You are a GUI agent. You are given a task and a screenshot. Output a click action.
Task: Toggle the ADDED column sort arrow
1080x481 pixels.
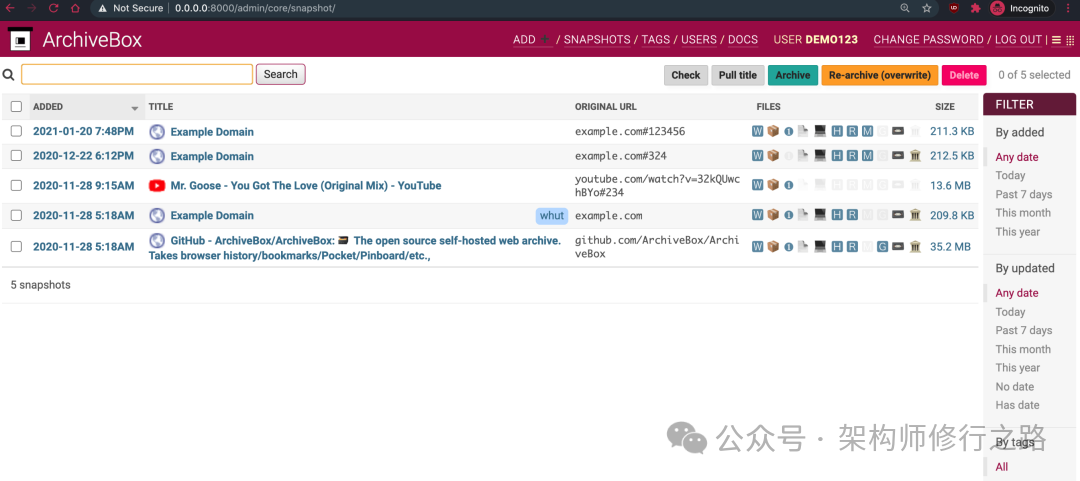point(134,108)
